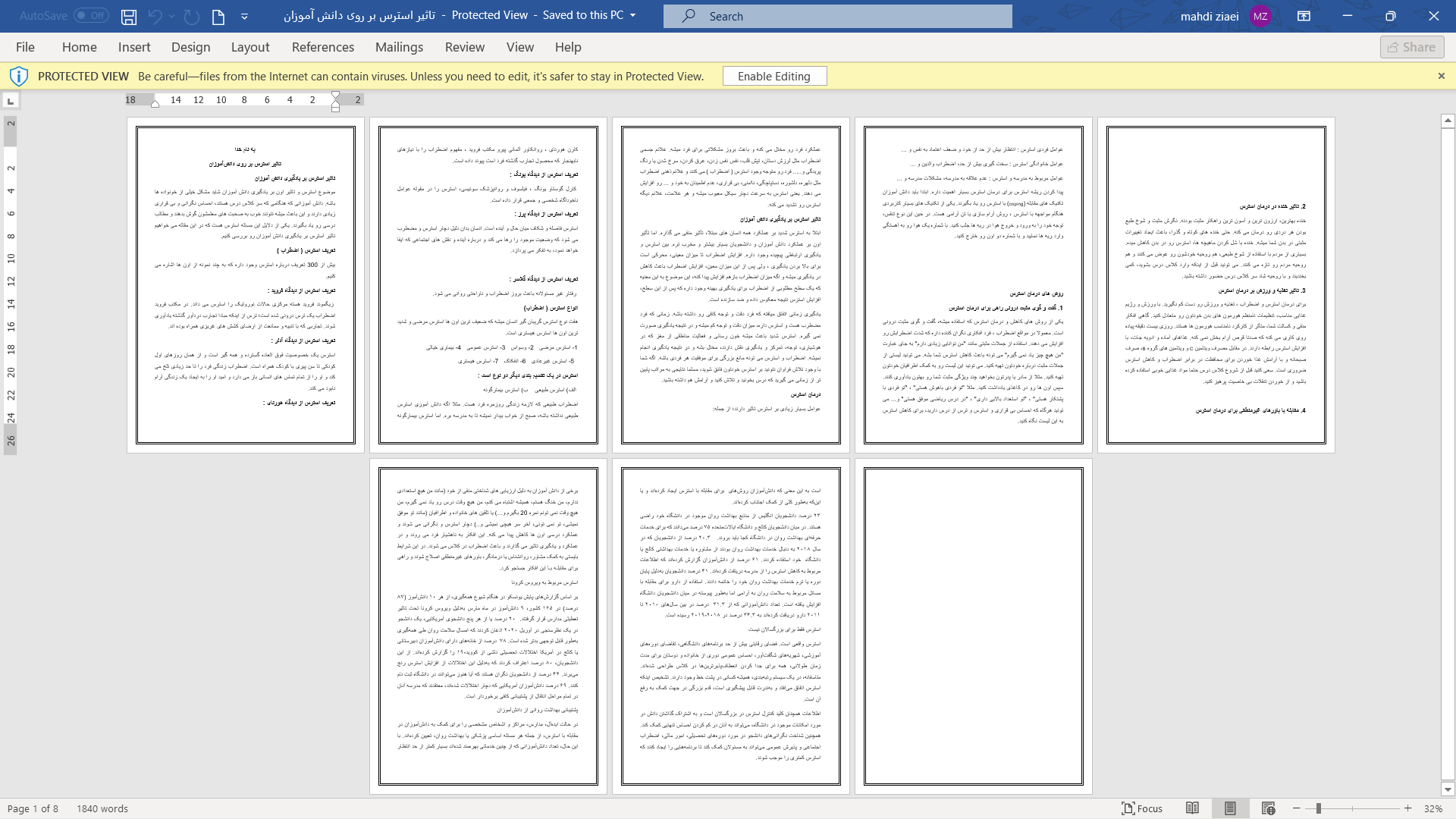Click the Save icon in the toolbar
1456x819 pixels.
[x=129, y=16]
